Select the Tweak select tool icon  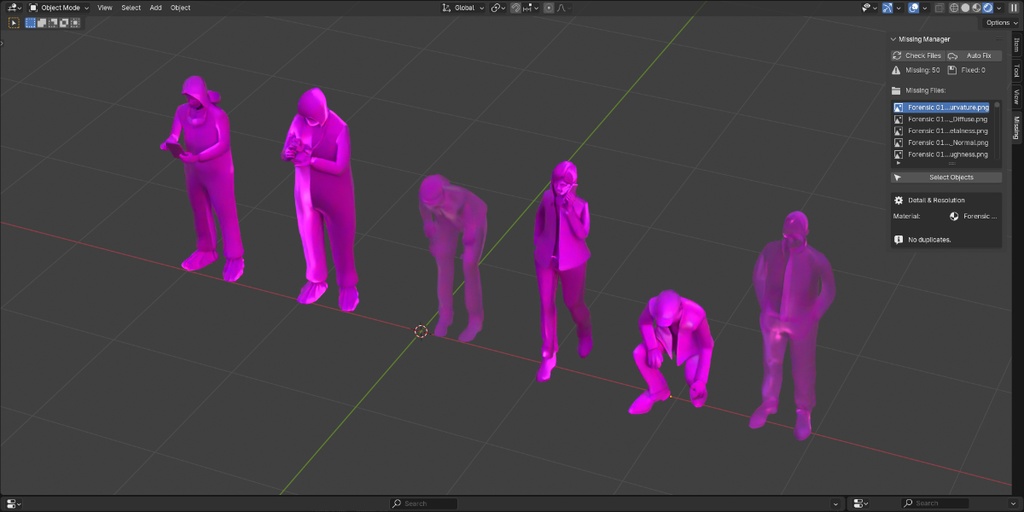pyautogui.click(x=14, y=23)
